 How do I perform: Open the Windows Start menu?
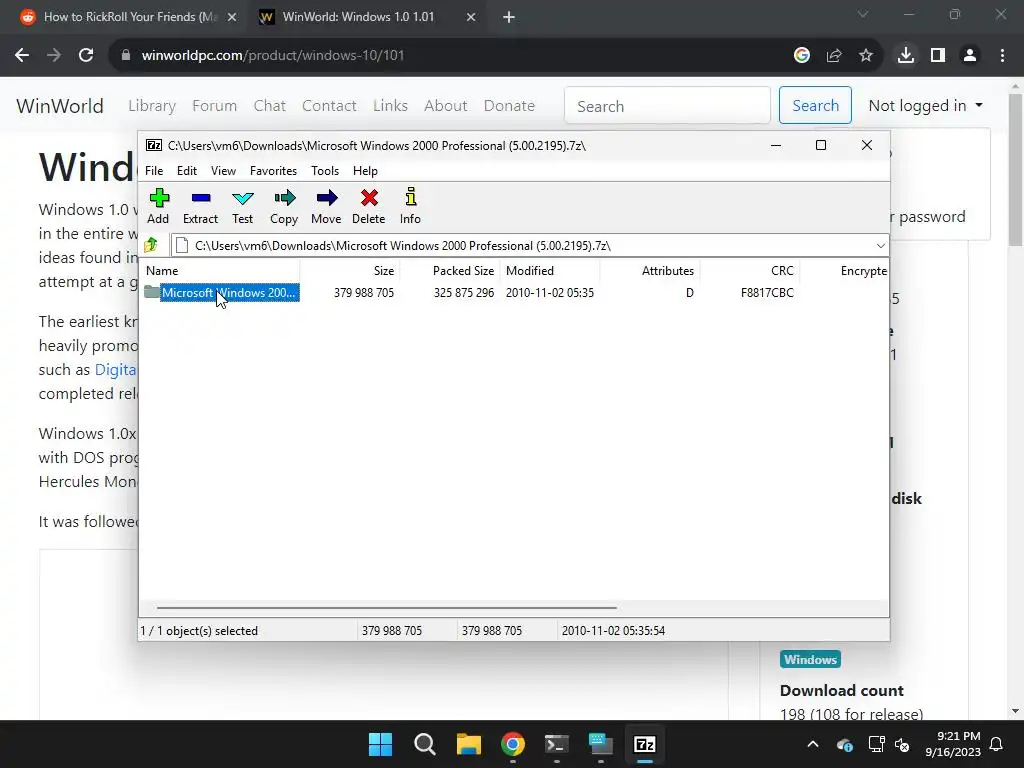[x=381, y=744]
